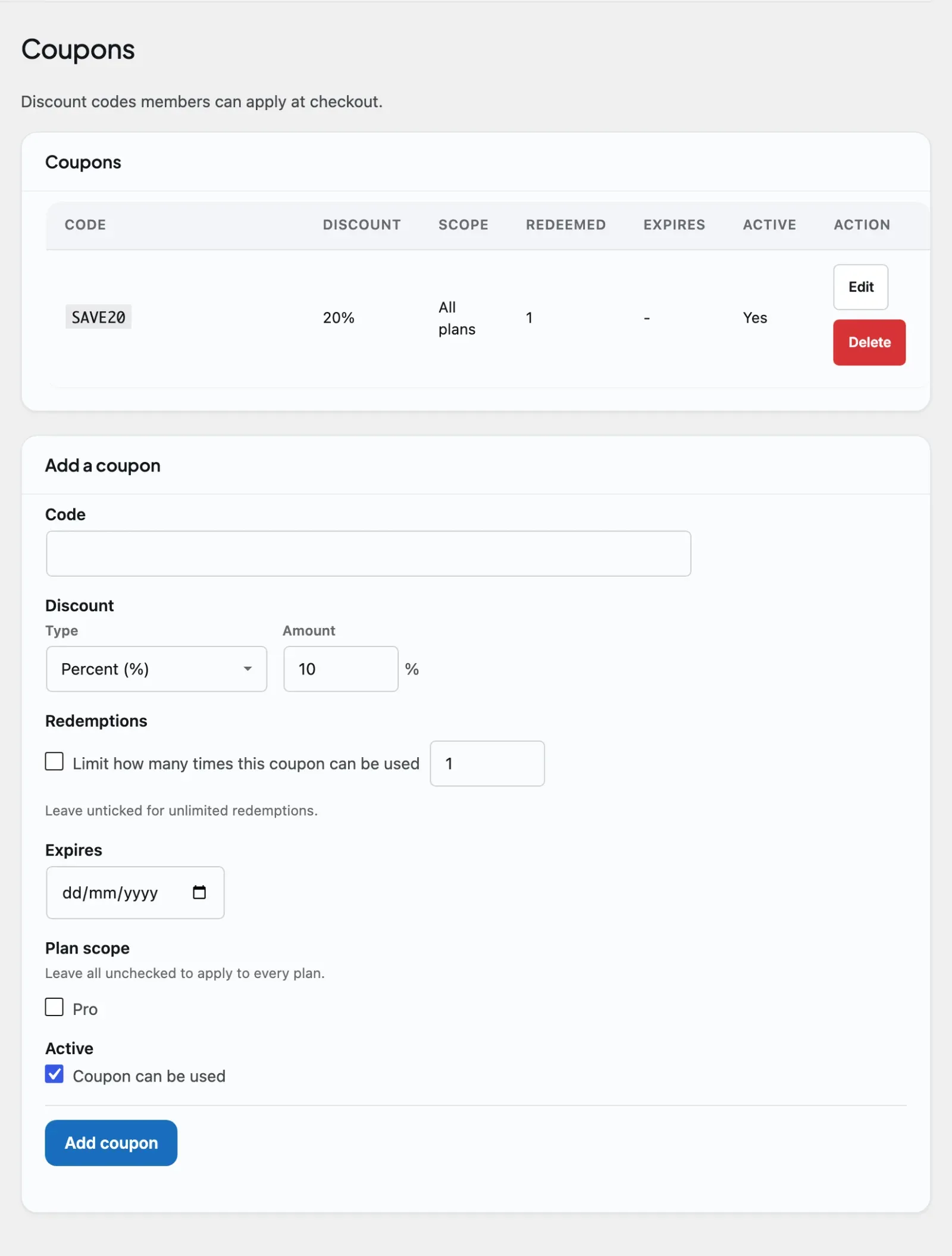Click the CODE column header
952x1256 pixels.
click(85, 225)
